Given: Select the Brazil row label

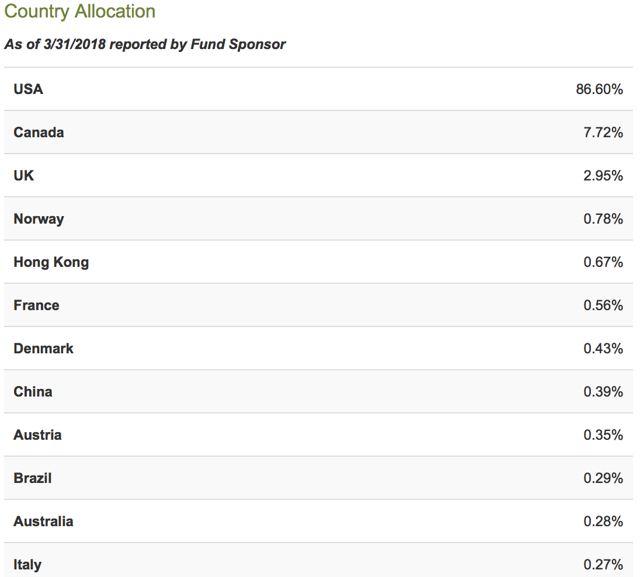Looking at the screenshot, I should [33, 478].
